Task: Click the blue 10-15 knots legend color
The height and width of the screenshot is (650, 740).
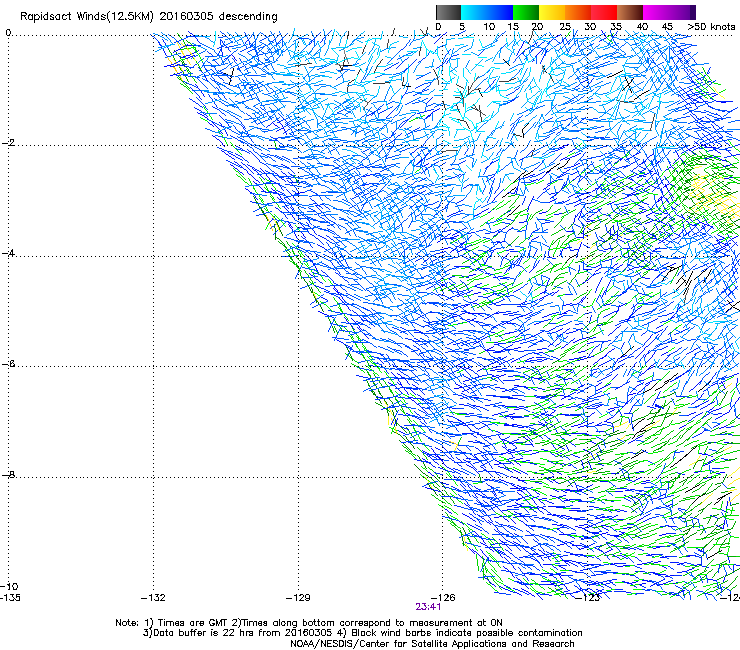Action: (500, 12)
